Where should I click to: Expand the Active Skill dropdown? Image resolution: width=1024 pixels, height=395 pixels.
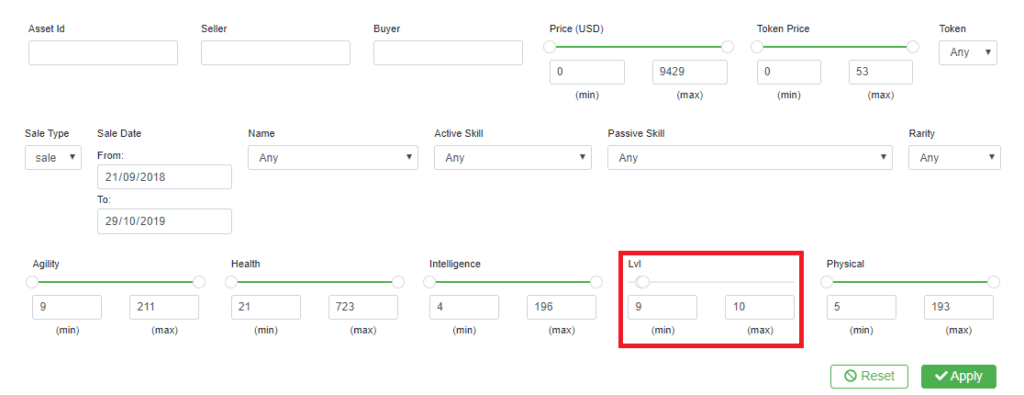(513, 157)
